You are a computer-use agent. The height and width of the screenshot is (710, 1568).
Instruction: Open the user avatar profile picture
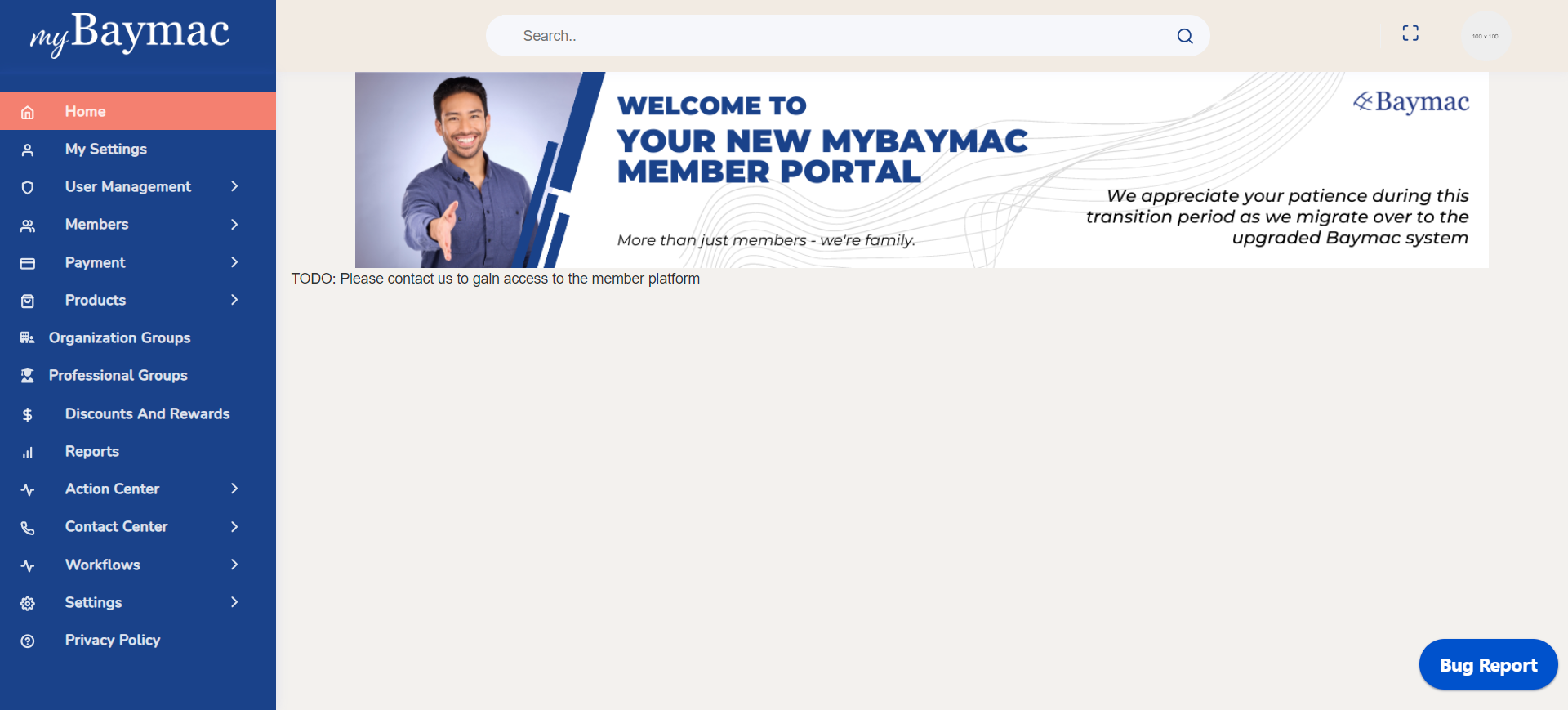click(x=1486, y=36)
